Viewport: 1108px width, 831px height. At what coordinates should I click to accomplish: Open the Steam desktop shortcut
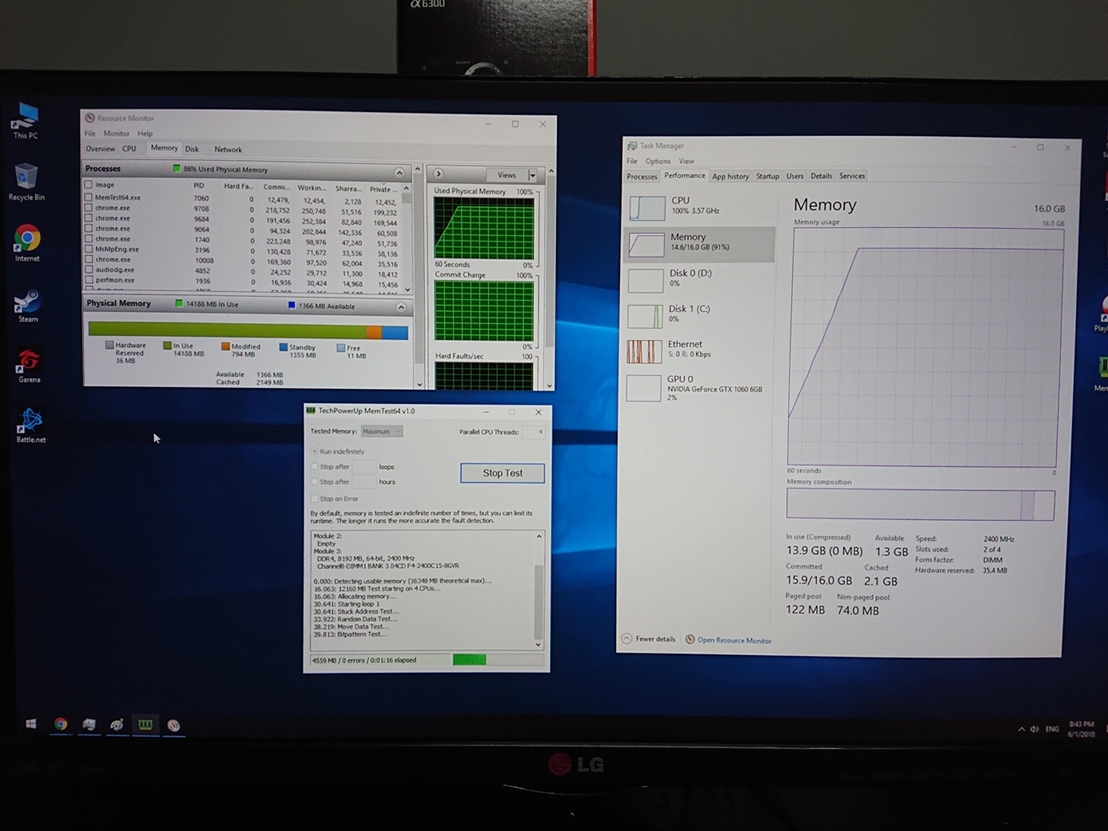click(28, 305)
